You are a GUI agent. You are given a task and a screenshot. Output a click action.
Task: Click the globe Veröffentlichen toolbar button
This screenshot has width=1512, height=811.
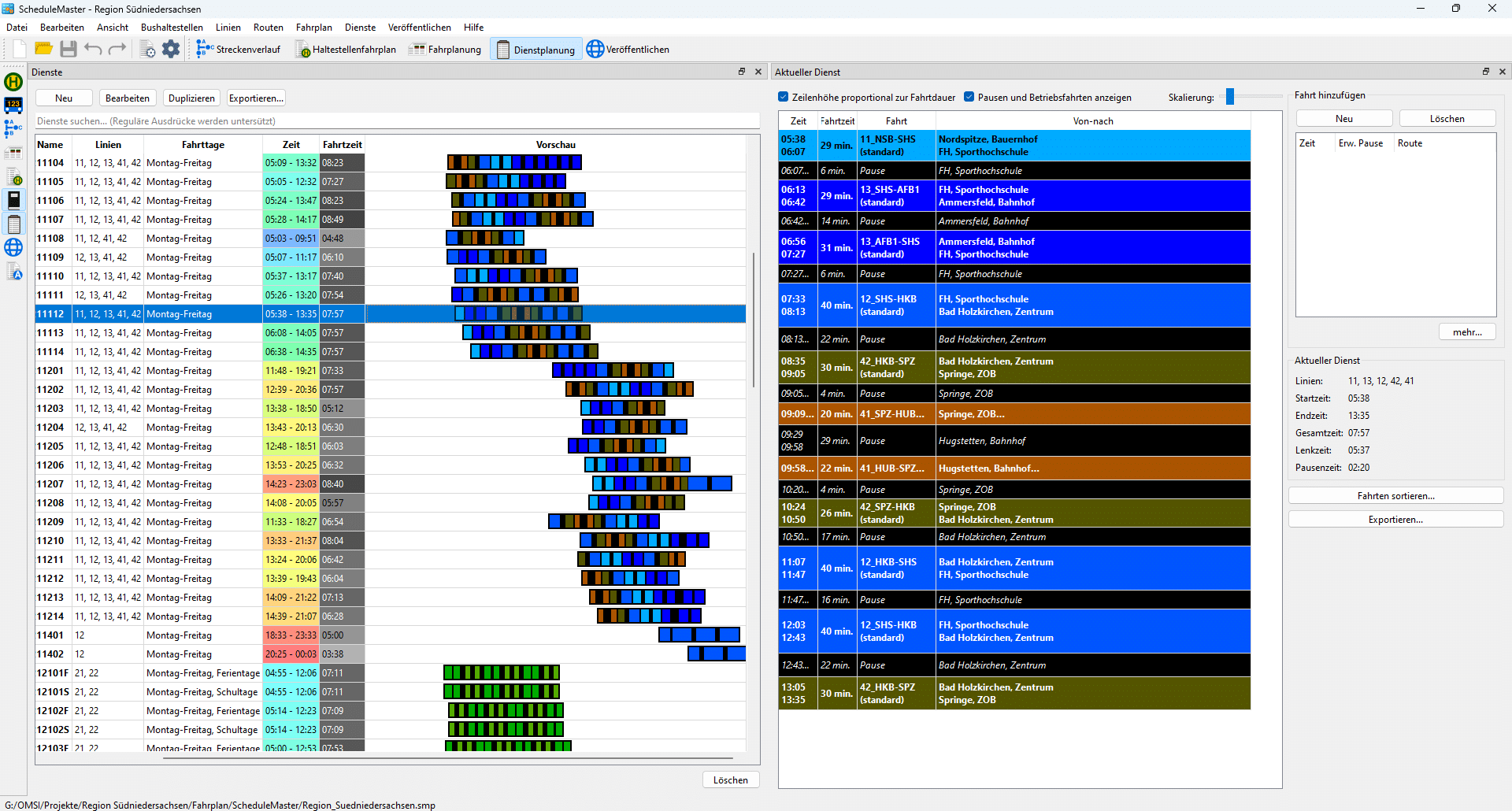tap(628, 50)
